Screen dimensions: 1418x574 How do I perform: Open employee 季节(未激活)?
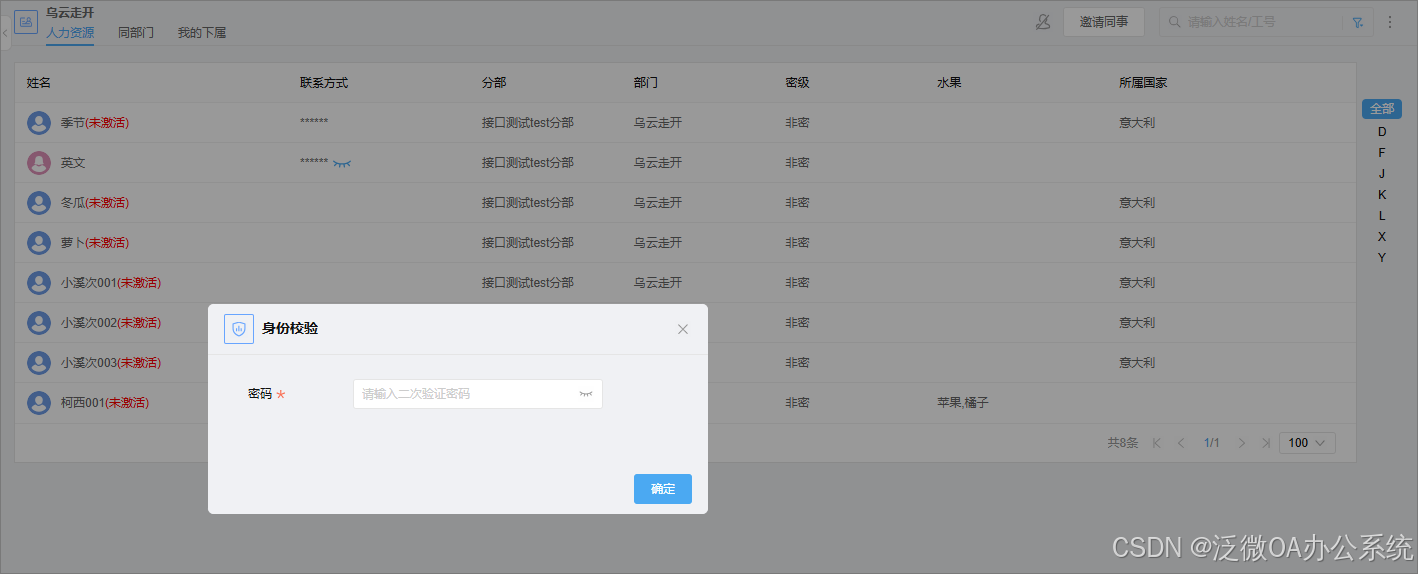tap(95, 123)
